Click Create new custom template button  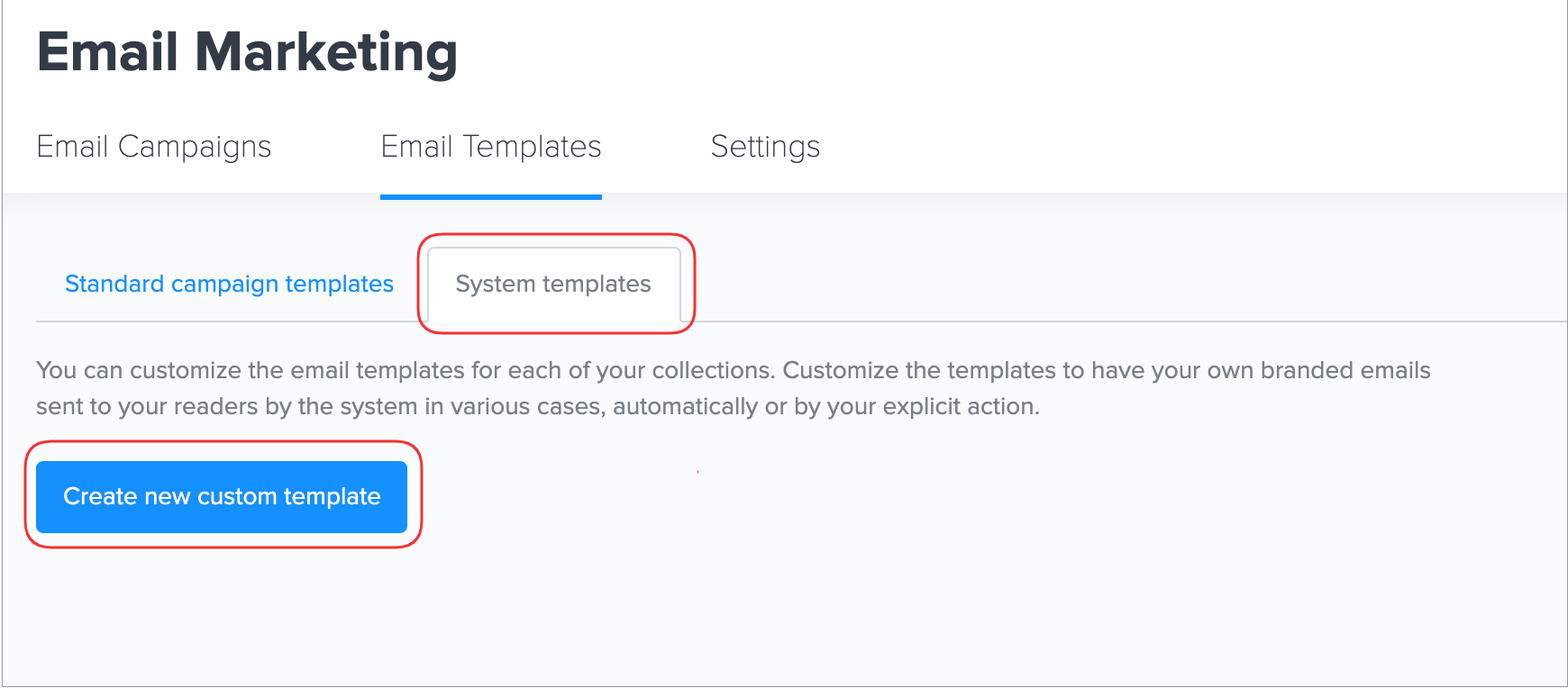tap(222, 497)
